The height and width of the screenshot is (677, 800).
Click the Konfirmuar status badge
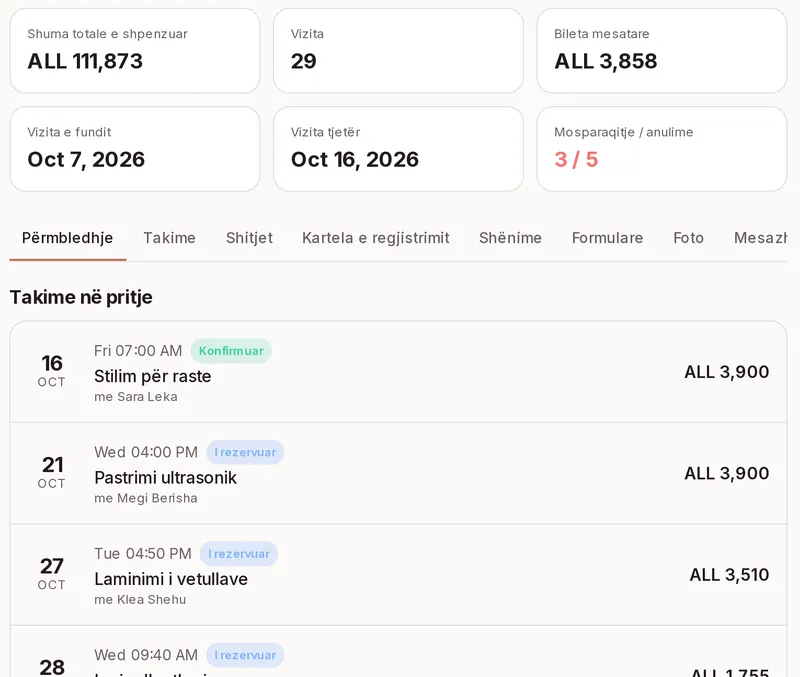tap(231, 351)
